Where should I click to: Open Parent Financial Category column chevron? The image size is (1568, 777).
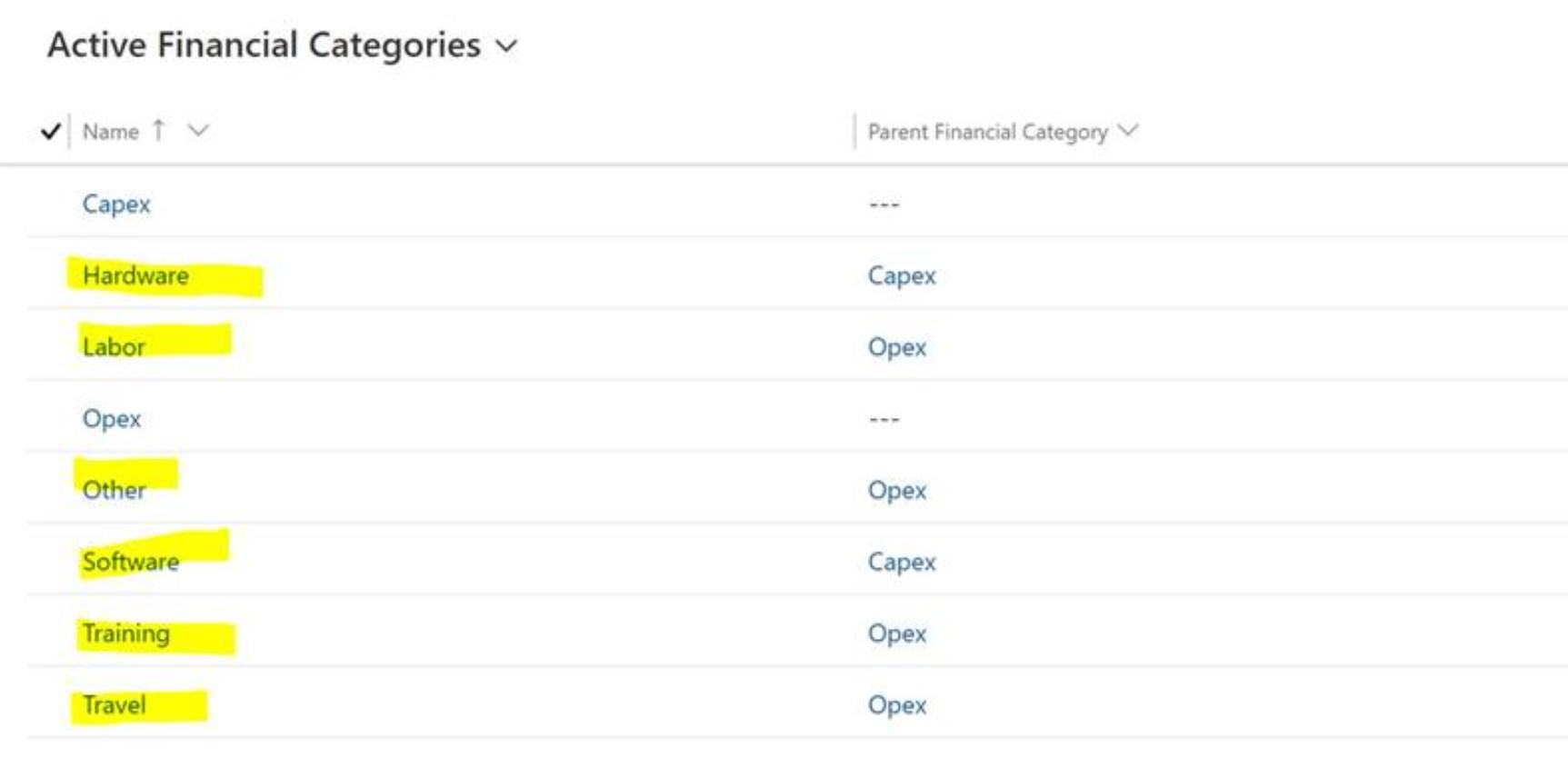(x=1128, y=131)
